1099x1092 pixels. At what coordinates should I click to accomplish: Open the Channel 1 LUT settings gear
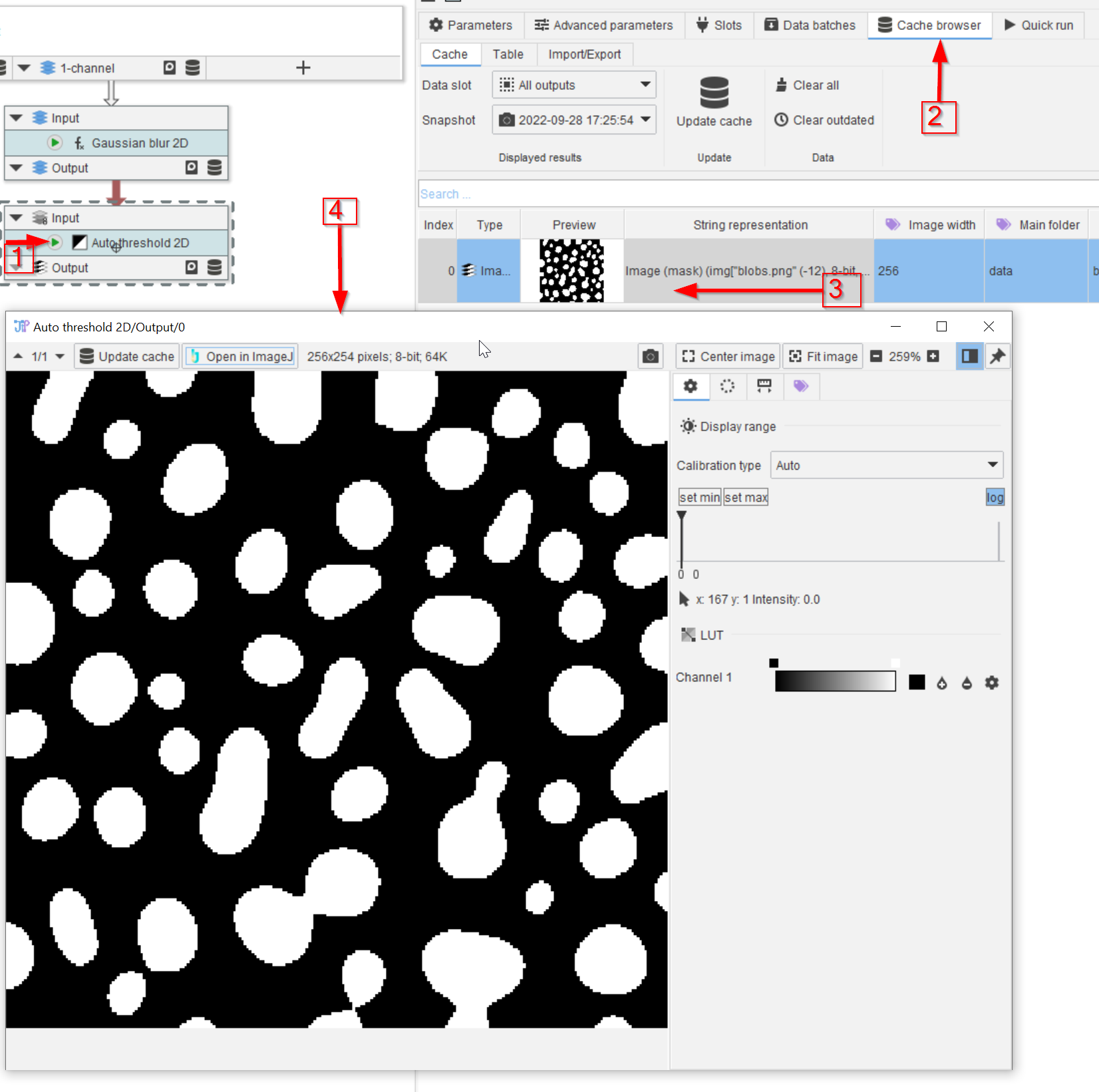pyautogui.click(x=991, y=683)
